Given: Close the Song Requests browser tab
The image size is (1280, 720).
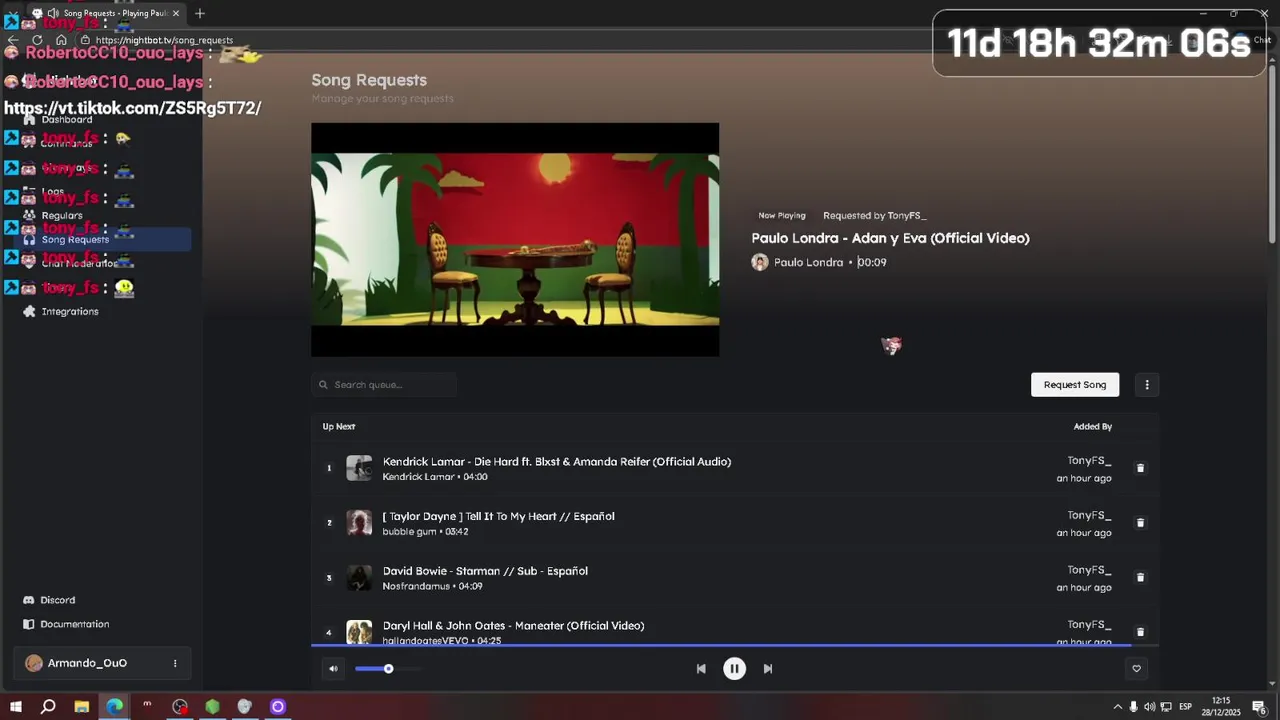Looking at the screenshot, I should point(176,13).
